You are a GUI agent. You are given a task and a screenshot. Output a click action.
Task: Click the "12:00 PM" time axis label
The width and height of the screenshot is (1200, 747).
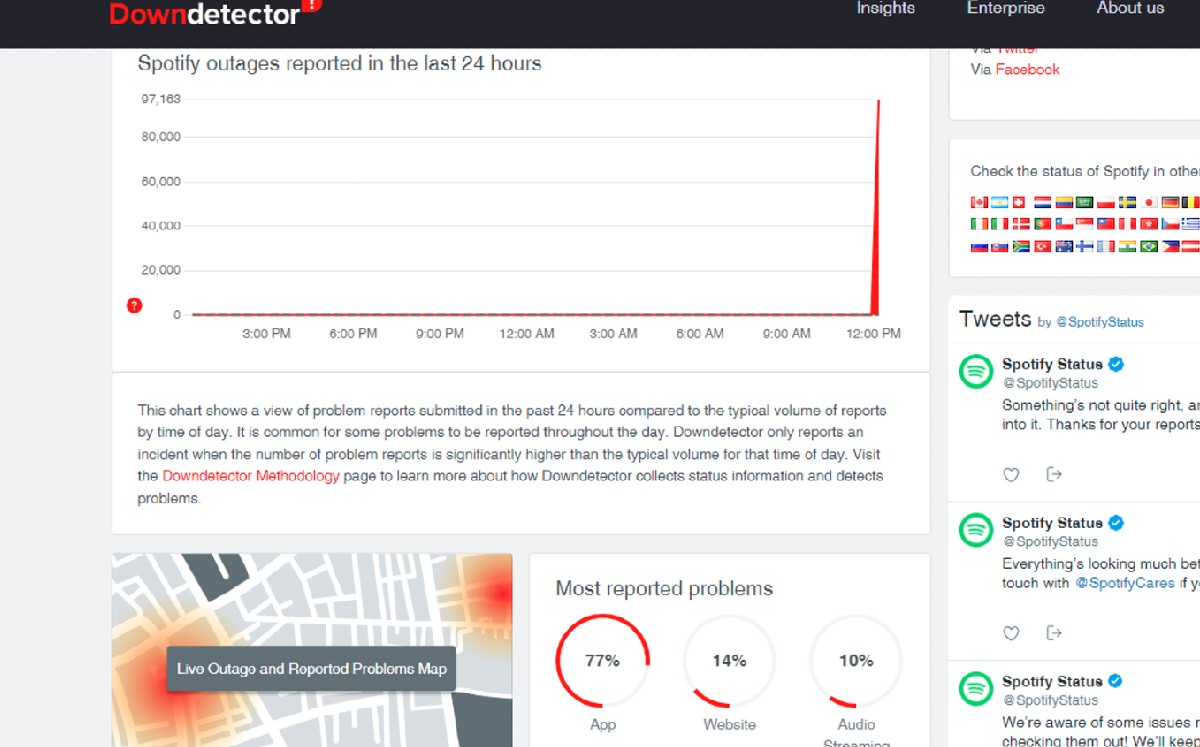click(873, 333)
